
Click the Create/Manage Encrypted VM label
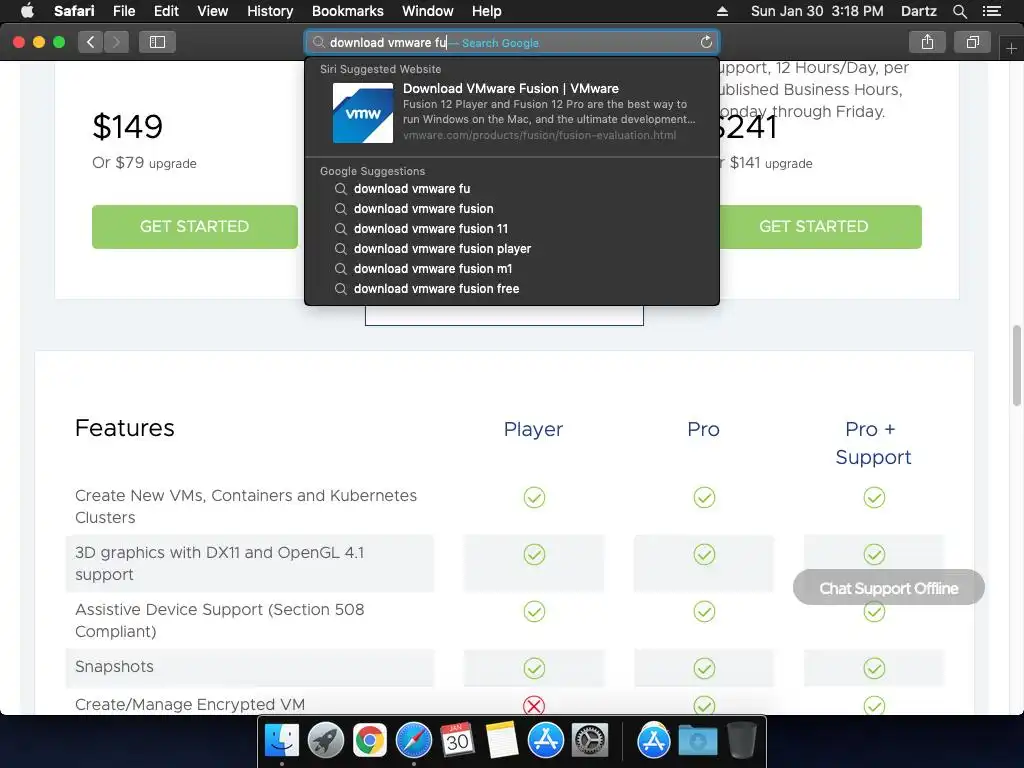pos(190,705)
